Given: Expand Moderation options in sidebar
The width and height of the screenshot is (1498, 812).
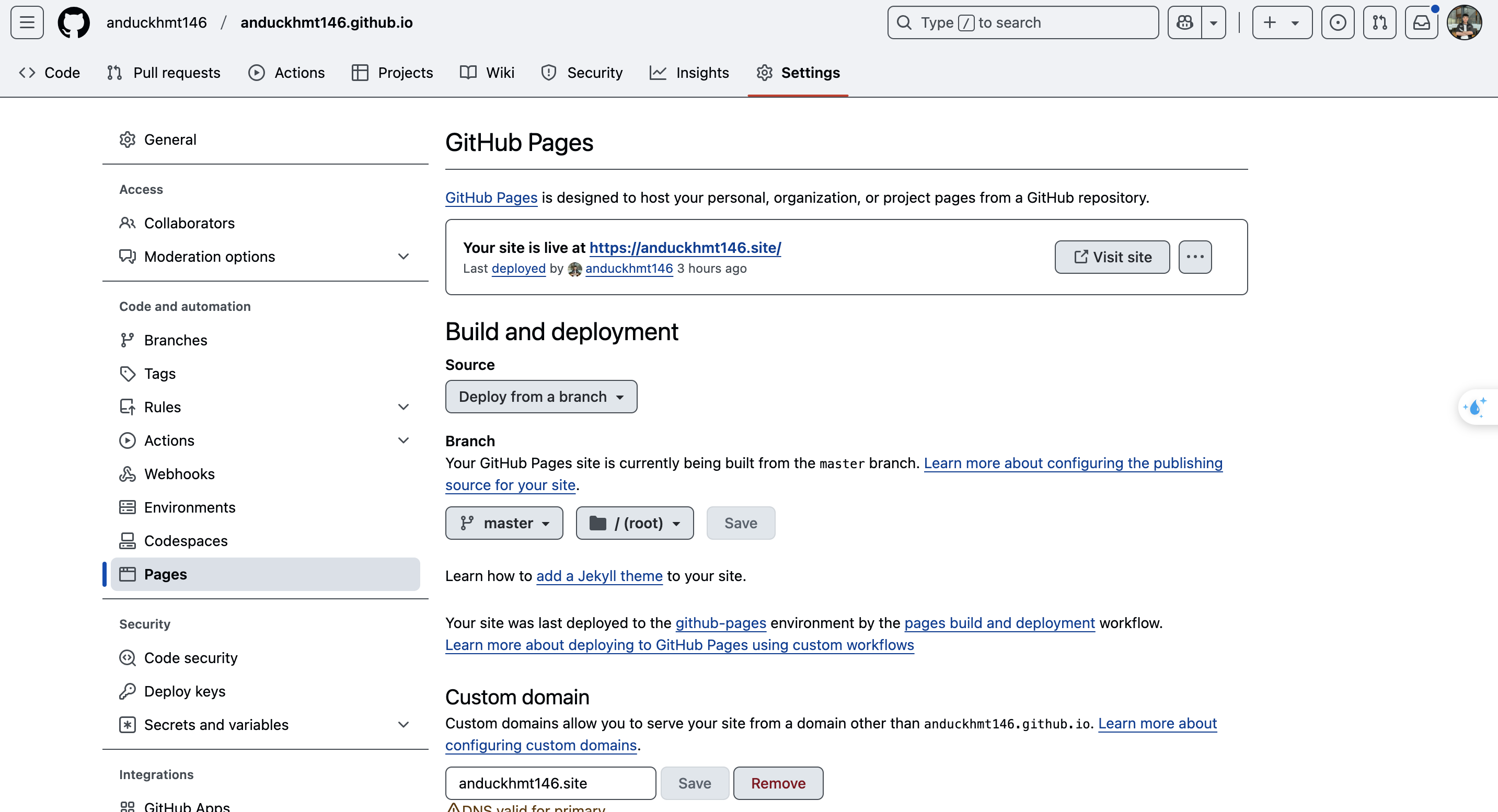Looking at the screenshot, I should (403, 257).
